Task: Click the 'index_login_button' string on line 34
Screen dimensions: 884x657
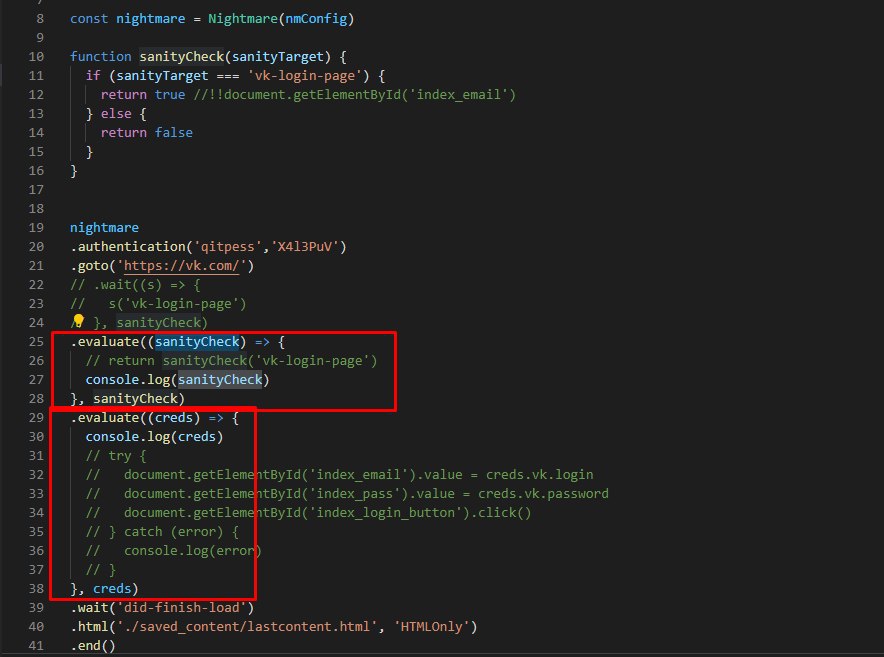Action: (386, 513)
